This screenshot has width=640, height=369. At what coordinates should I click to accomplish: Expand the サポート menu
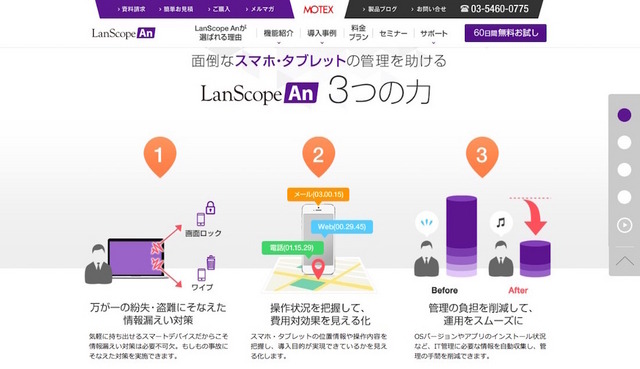coord(433,34)
